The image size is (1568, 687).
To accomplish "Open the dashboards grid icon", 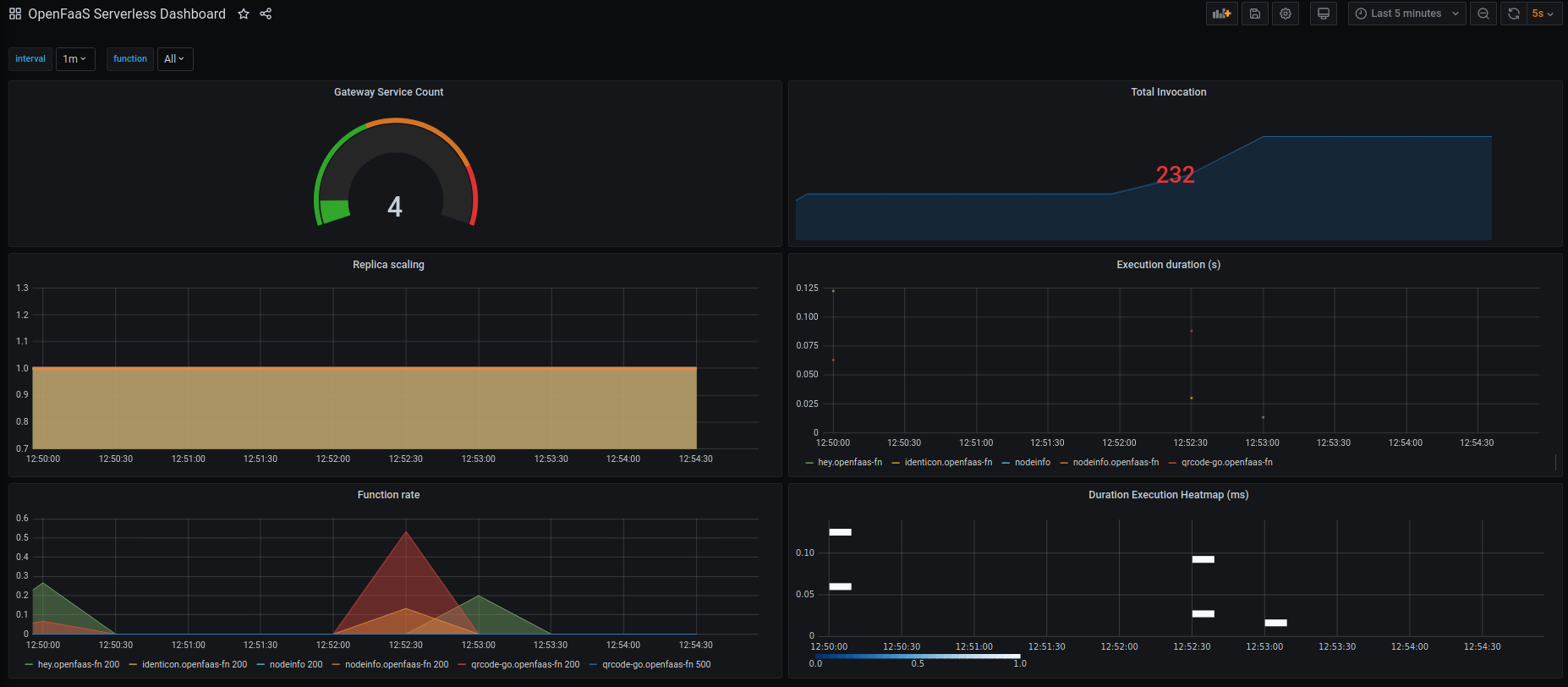I will 15,14.
